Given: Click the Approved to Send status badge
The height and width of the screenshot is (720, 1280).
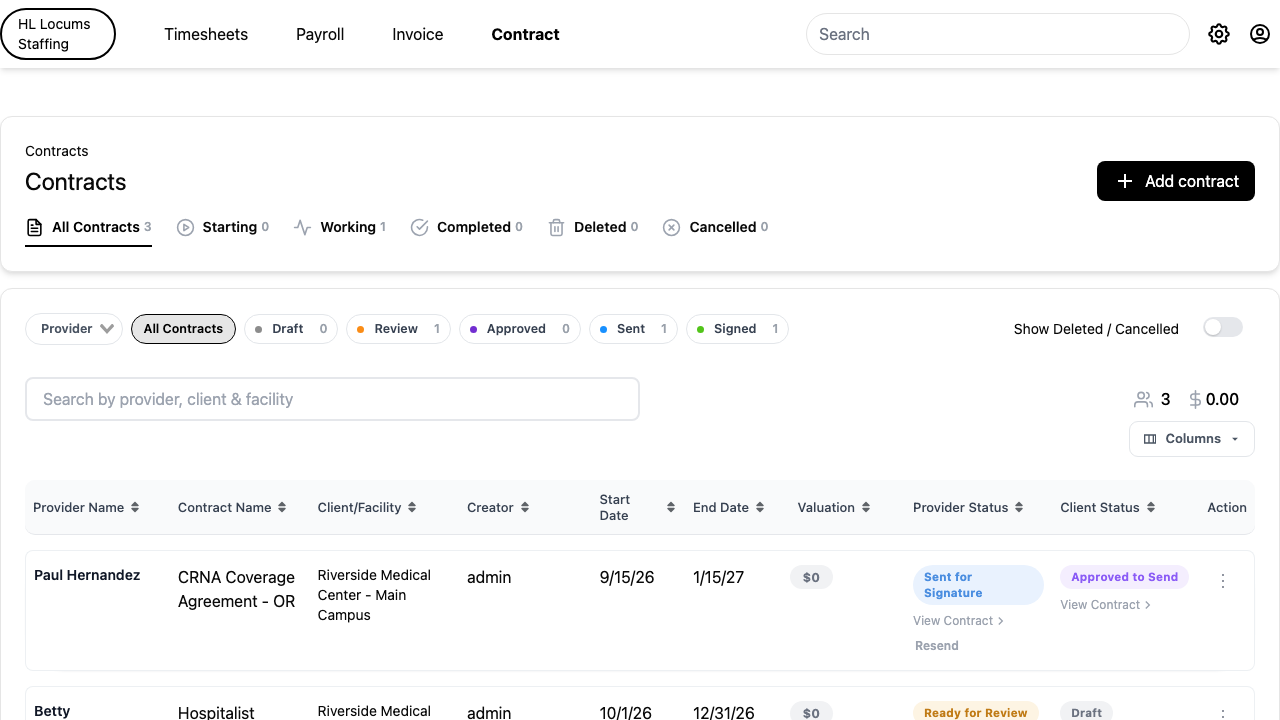Looking at the screenshot, I should tap(1124, 577).
